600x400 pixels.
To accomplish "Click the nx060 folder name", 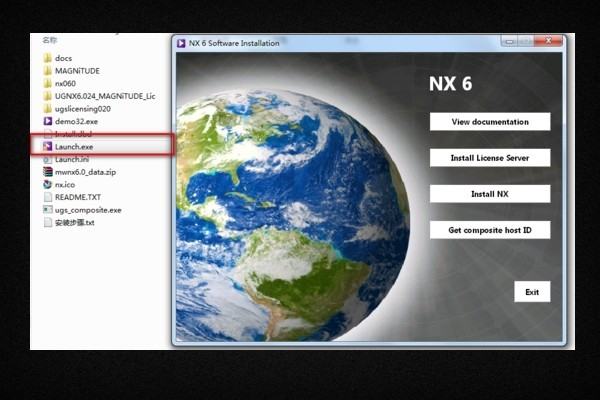I will (65, 83).
